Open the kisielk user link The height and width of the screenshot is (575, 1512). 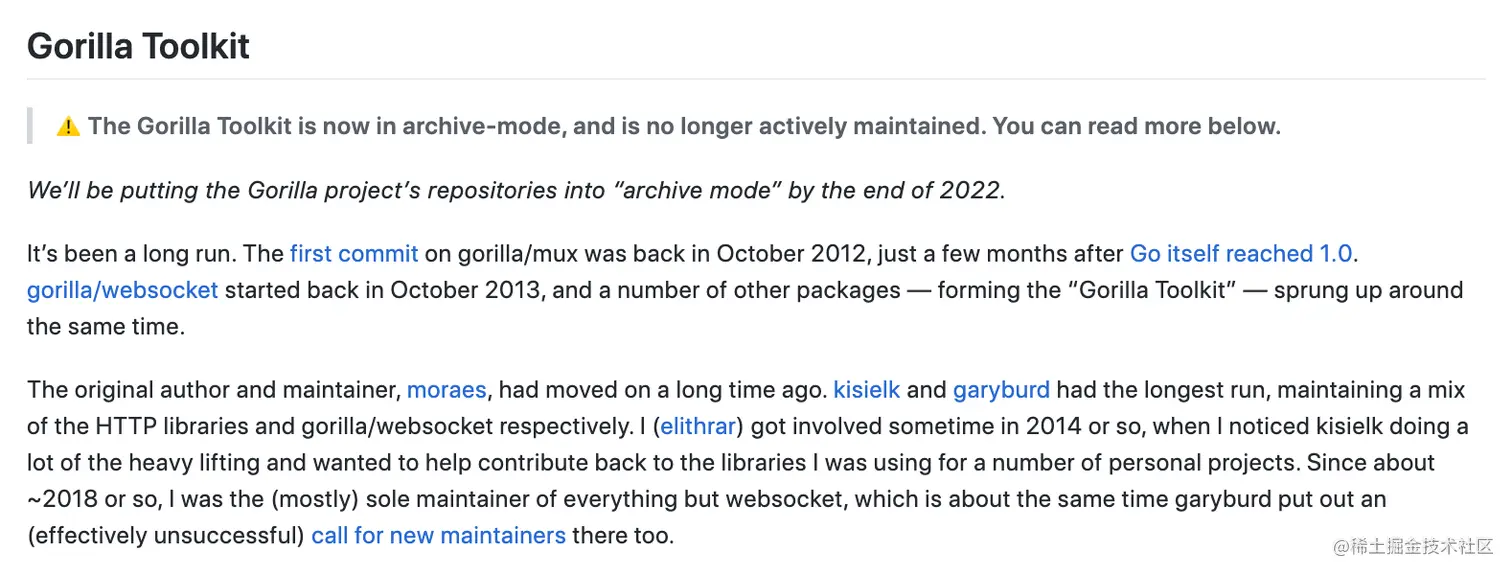click(867, 390)
